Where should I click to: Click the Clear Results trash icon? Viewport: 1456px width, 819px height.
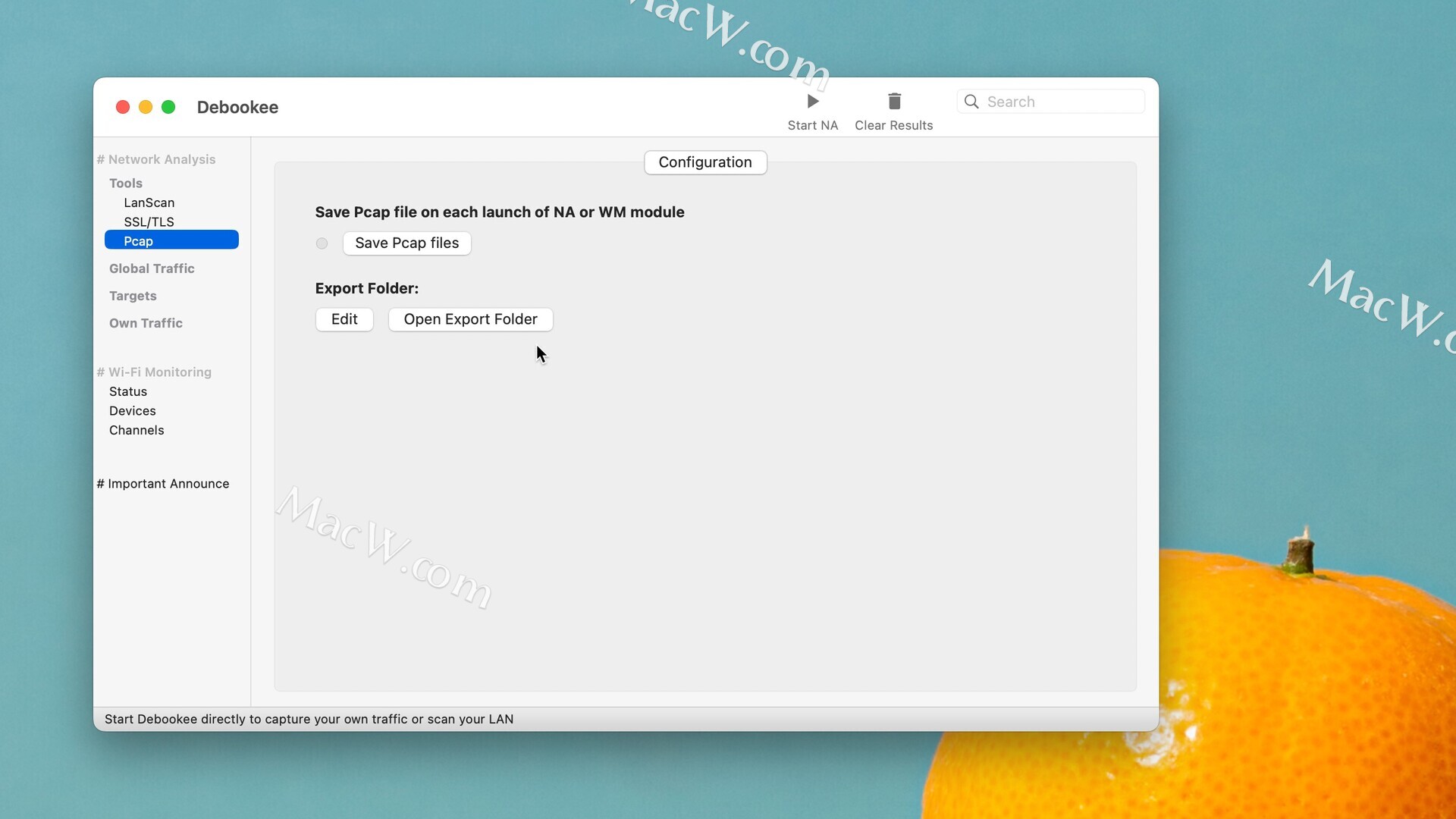tap(894, 102)
